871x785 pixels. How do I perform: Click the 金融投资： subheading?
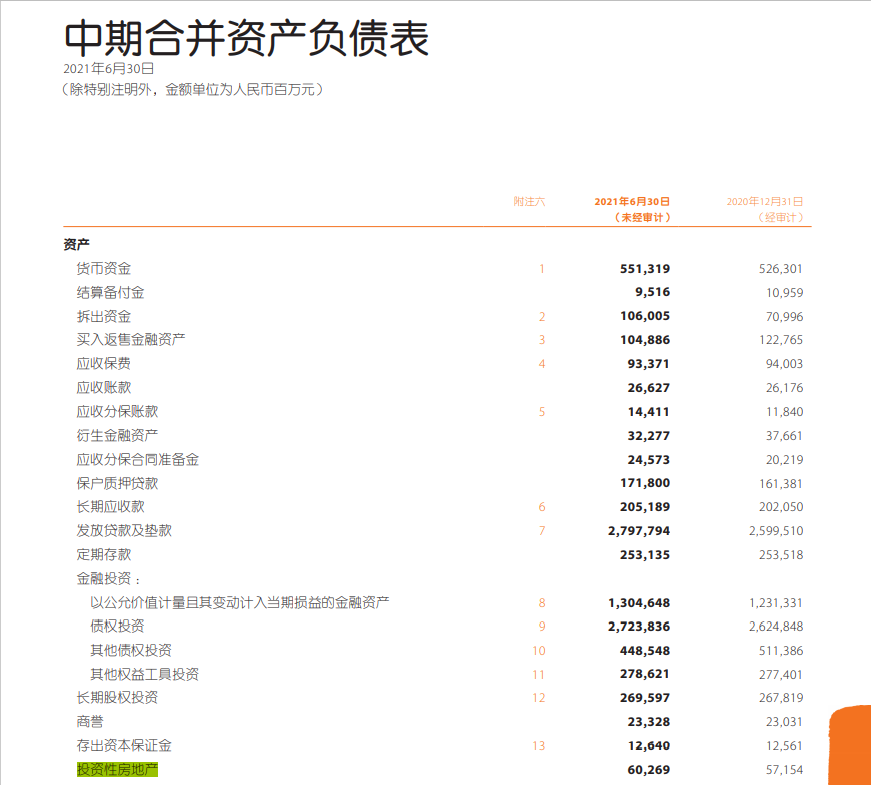point(108,578)
